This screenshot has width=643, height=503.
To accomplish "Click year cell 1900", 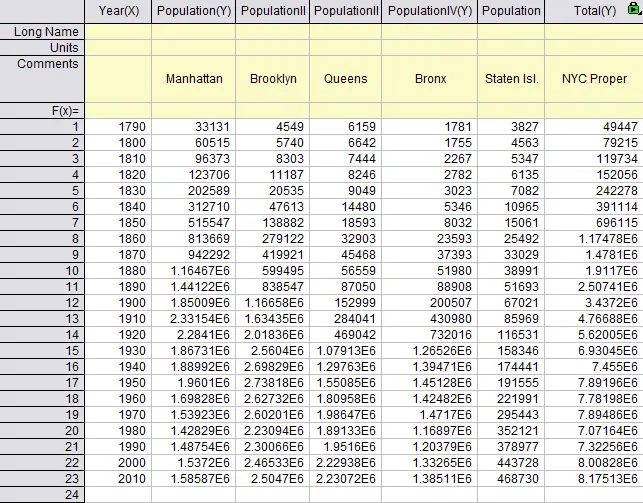I will pos(118,303).
